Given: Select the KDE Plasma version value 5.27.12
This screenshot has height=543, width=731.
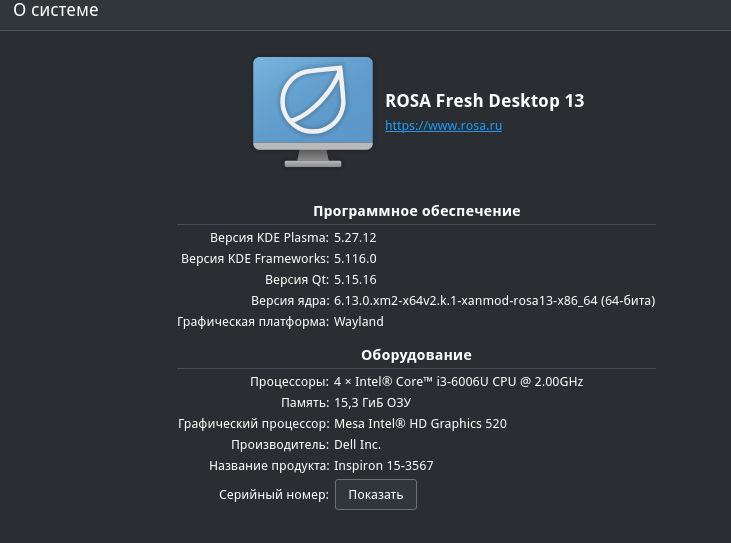Looking at the screenshot, I should (x=355, y=237).
